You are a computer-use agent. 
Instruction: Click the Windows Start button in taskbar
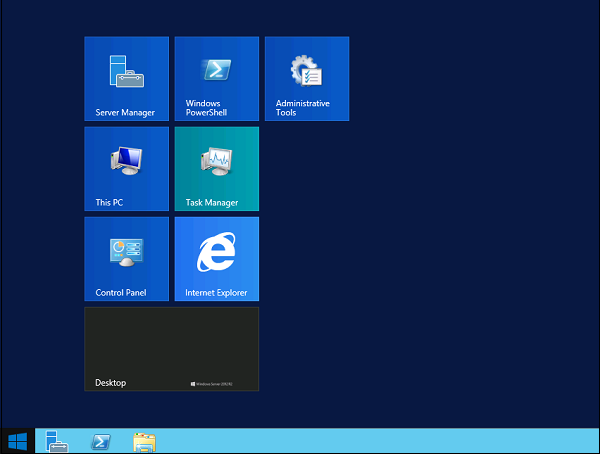click(x=17, y=441)
